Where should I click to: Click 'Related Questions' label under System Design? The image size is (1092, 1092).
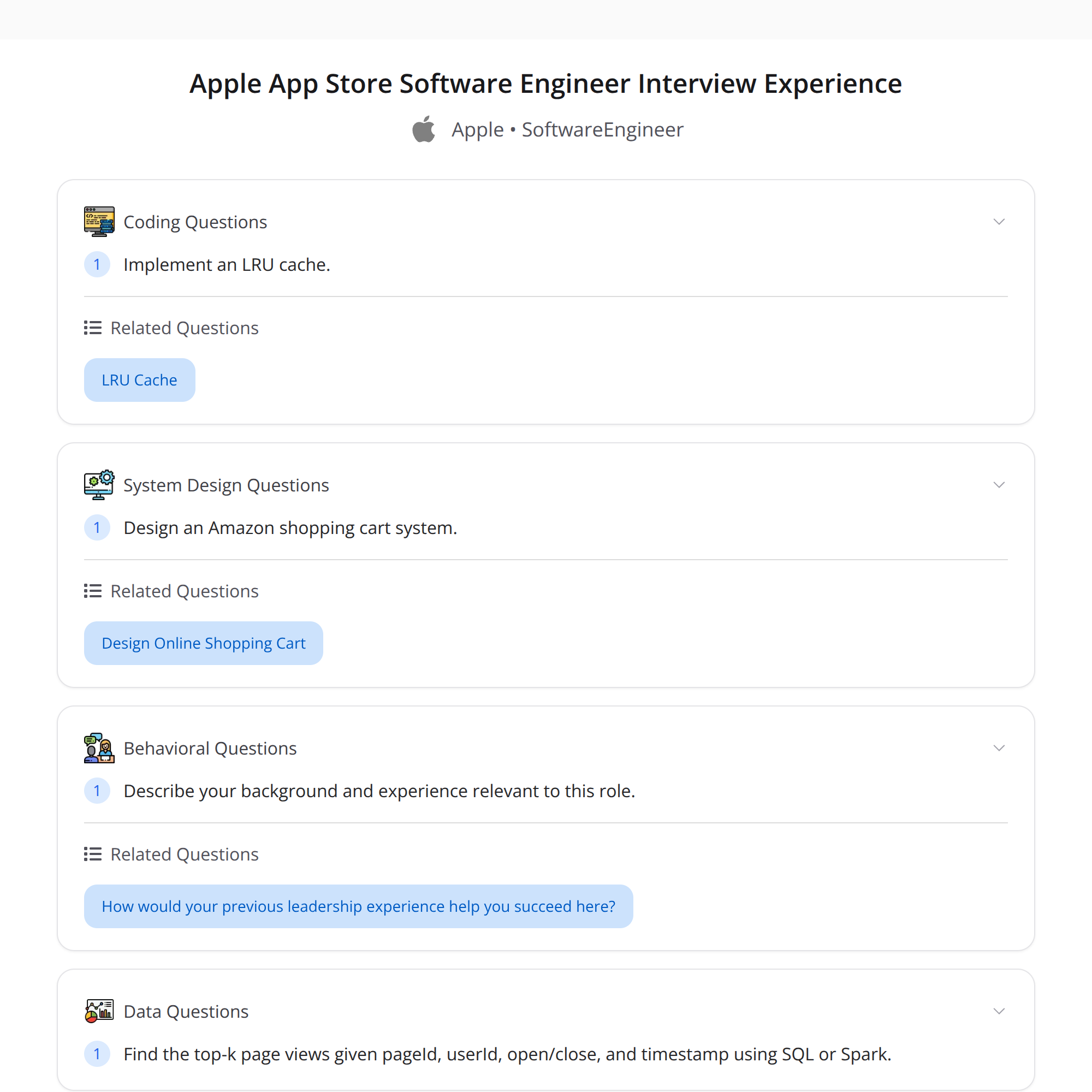pyautogui.click(x=184, y=591)
